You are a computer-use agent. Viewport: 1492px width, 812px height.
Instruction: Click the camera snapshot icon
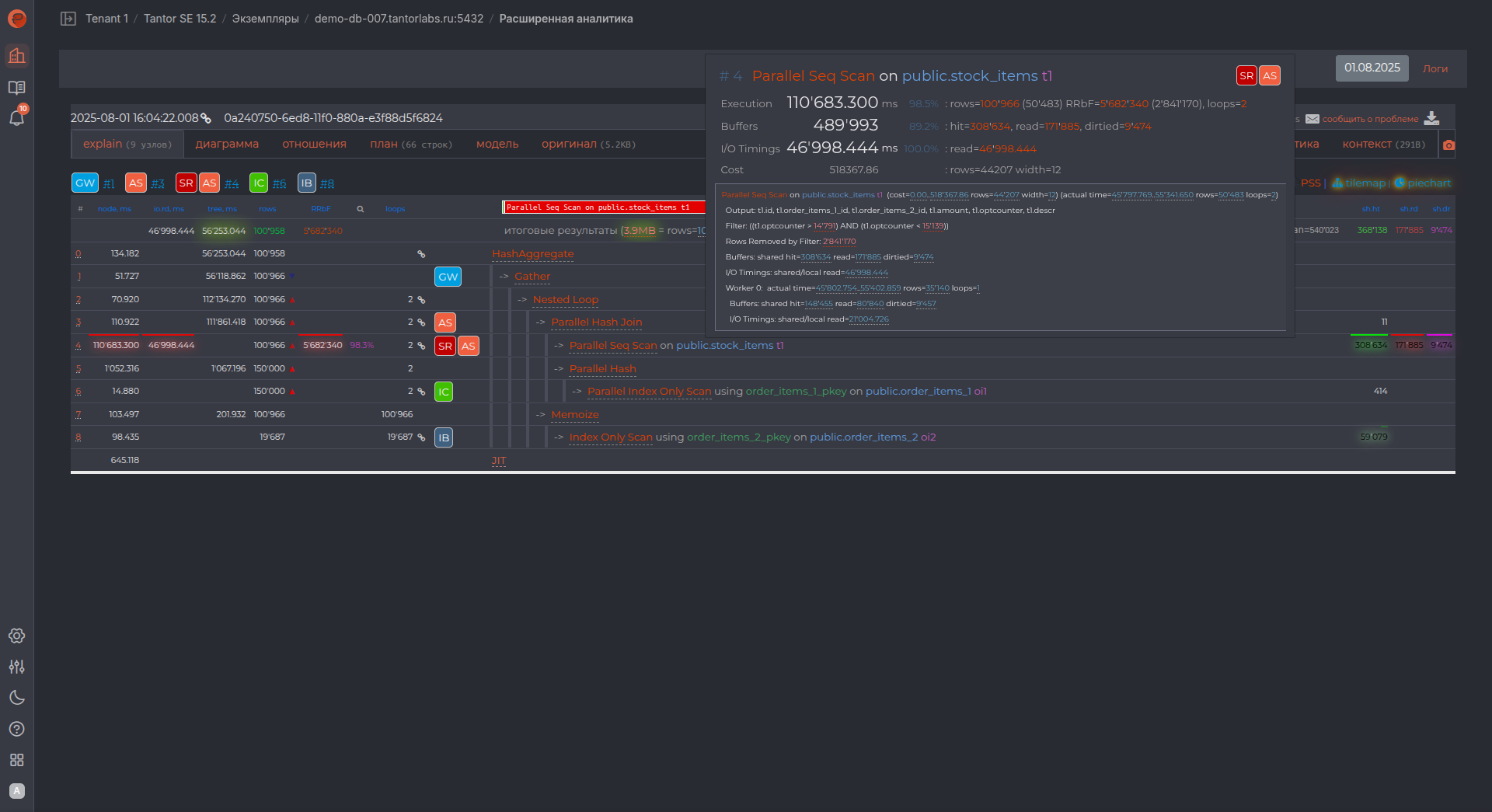pyautogui.click(x=1448, y=145)
